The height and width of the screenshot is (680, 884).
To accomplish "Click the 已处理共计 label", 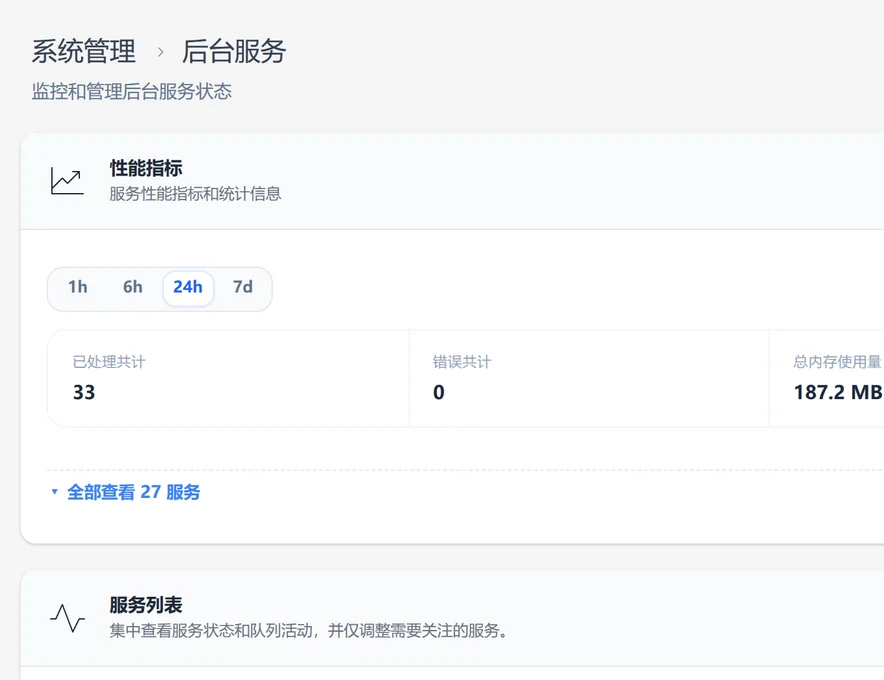I will 109,362.
